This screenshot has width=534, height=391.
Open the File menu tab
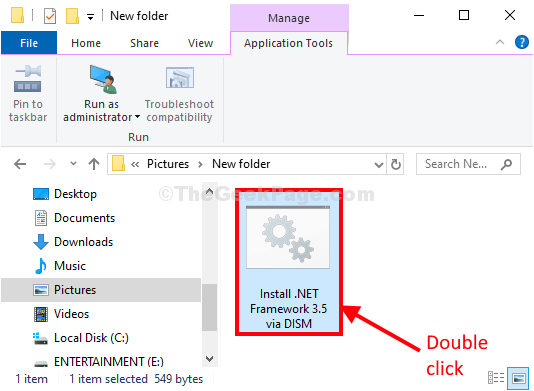pyautogui.click(x=29, y=43)
